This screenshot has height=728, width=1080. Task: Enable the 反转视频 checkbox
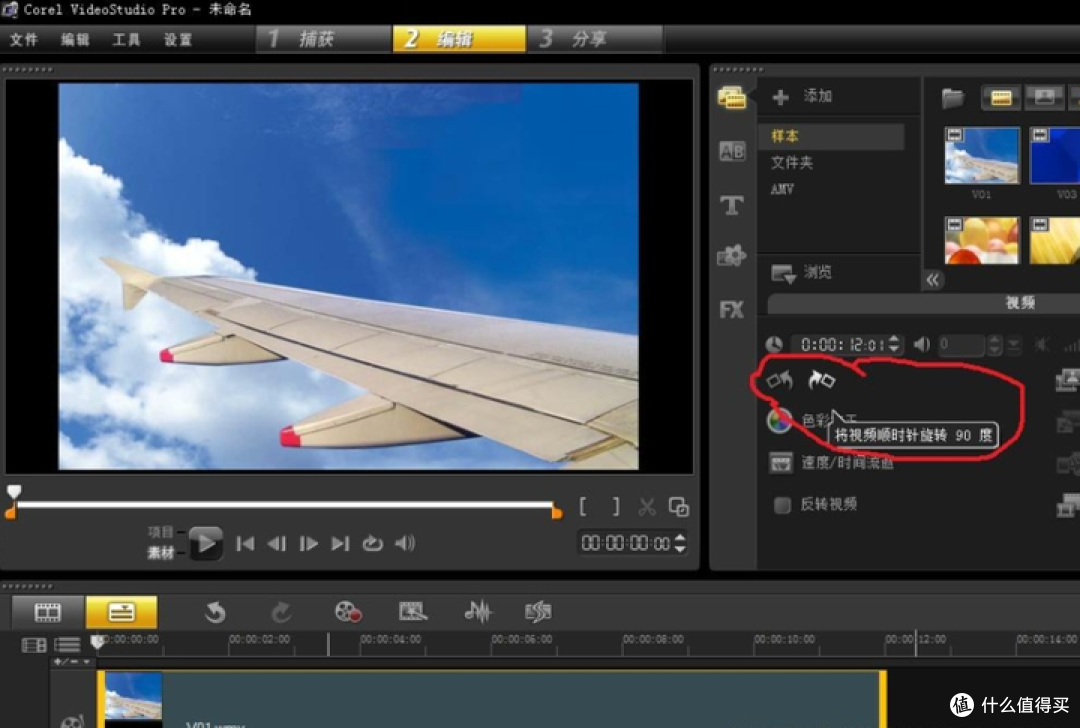[782, 505]
